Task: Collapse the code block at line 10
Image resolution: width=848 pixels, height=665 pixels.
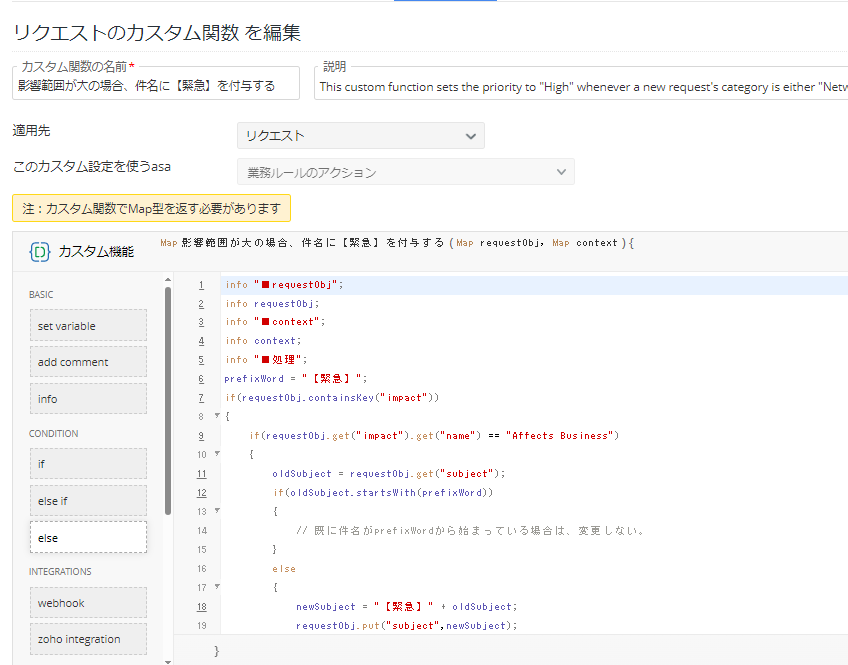Action: (x=217, y=454)
